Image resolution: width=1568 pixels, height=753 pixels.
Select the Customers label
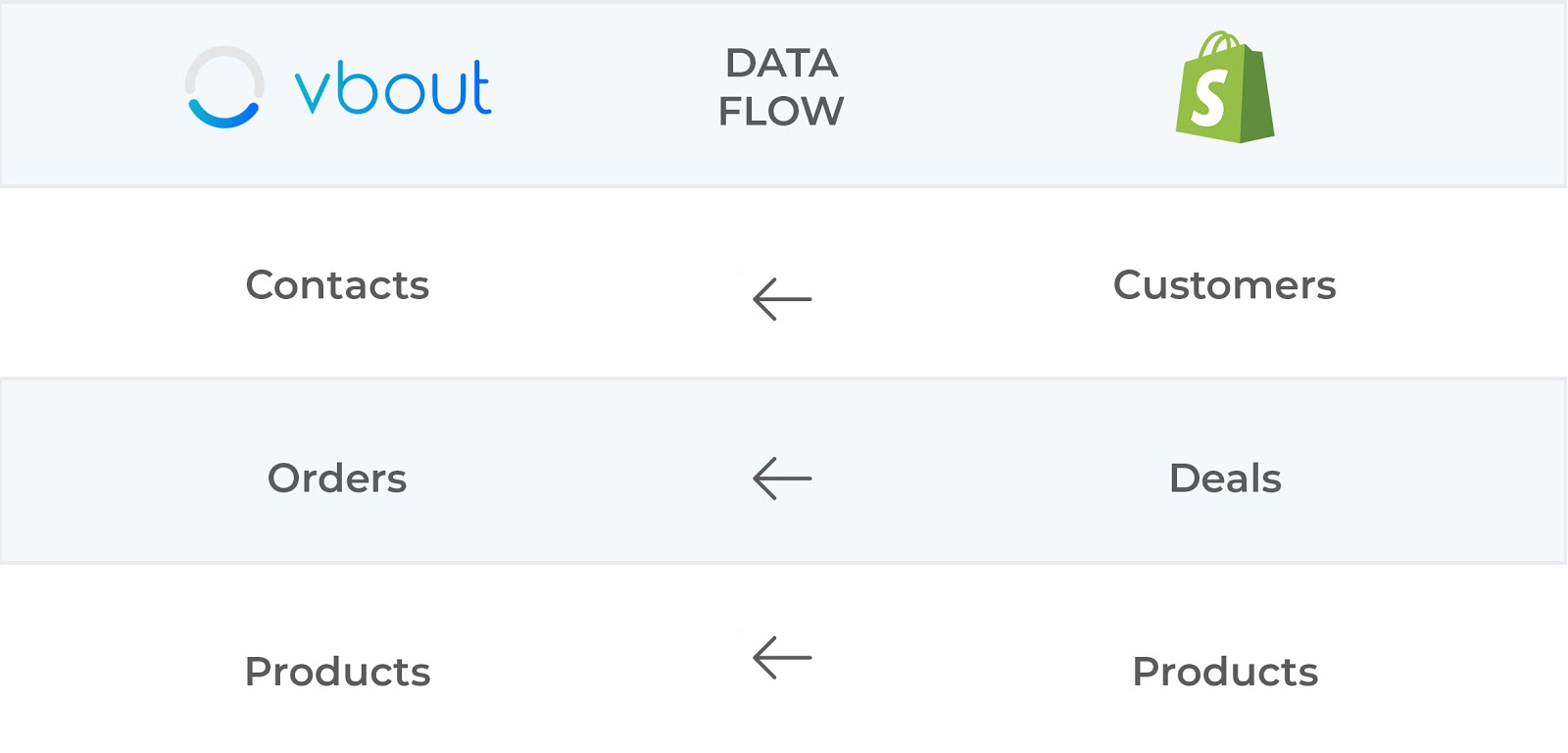(x=1224, y=285)
